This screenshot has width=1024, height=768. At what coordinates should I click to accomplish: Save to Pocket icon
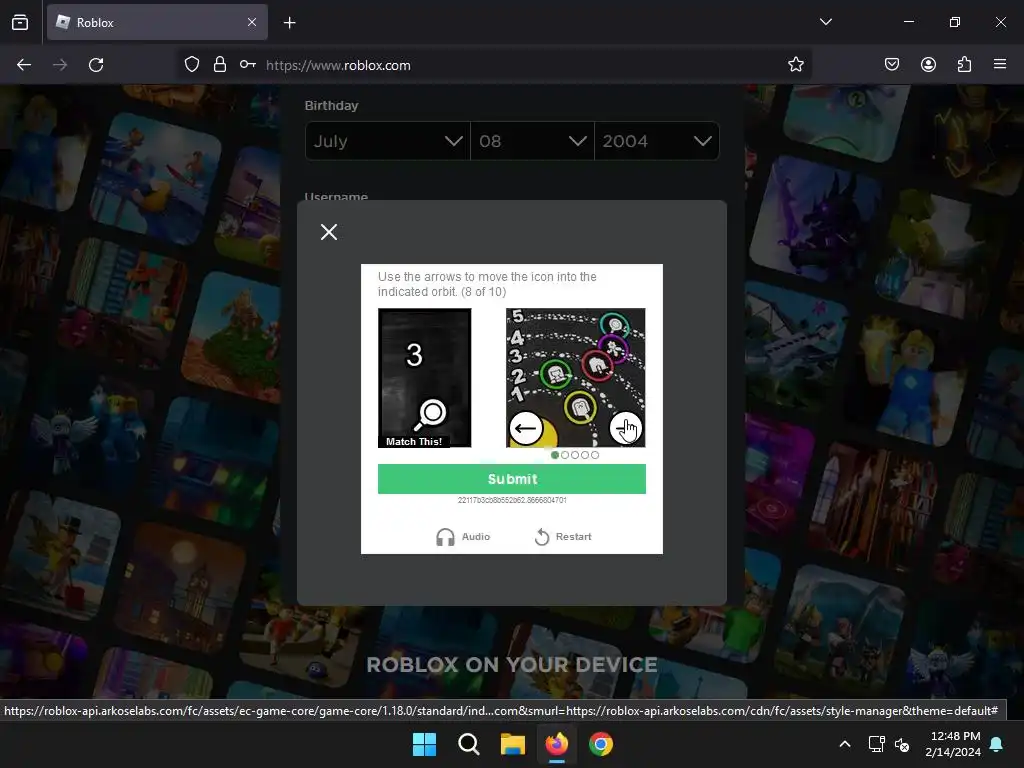point(892,64)
